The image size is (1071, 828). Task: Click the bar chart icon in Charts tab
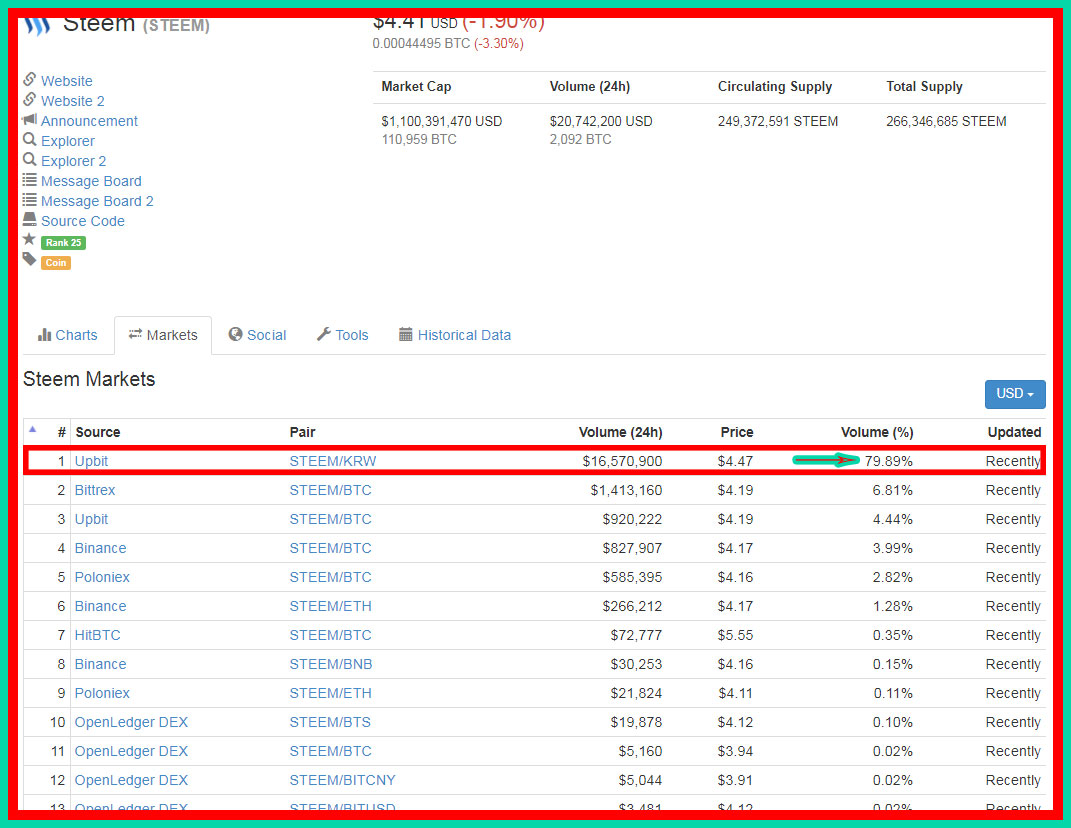tap(44, 335)
